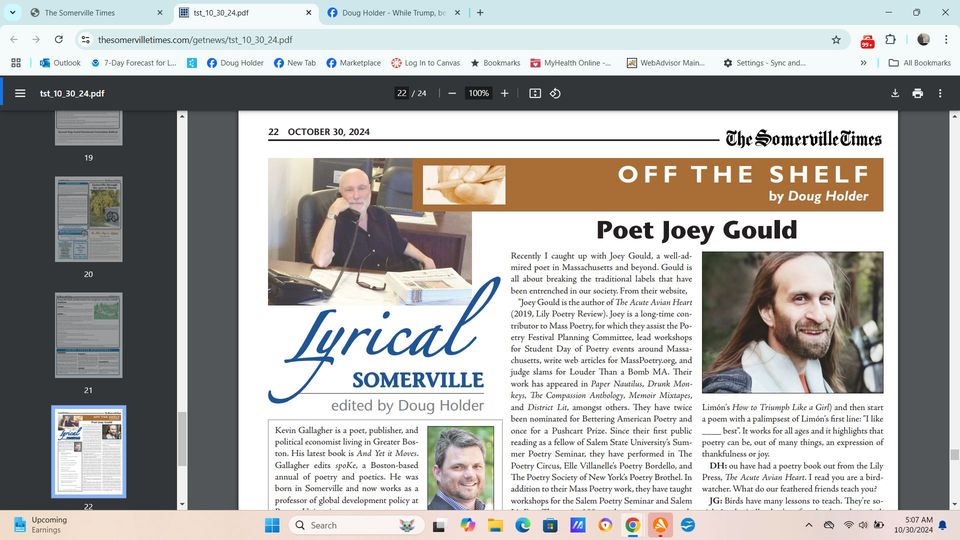This screenshot has height=540, width=960.
Task: Click the document vertical scrollbar handle
Action: (954, 454)
